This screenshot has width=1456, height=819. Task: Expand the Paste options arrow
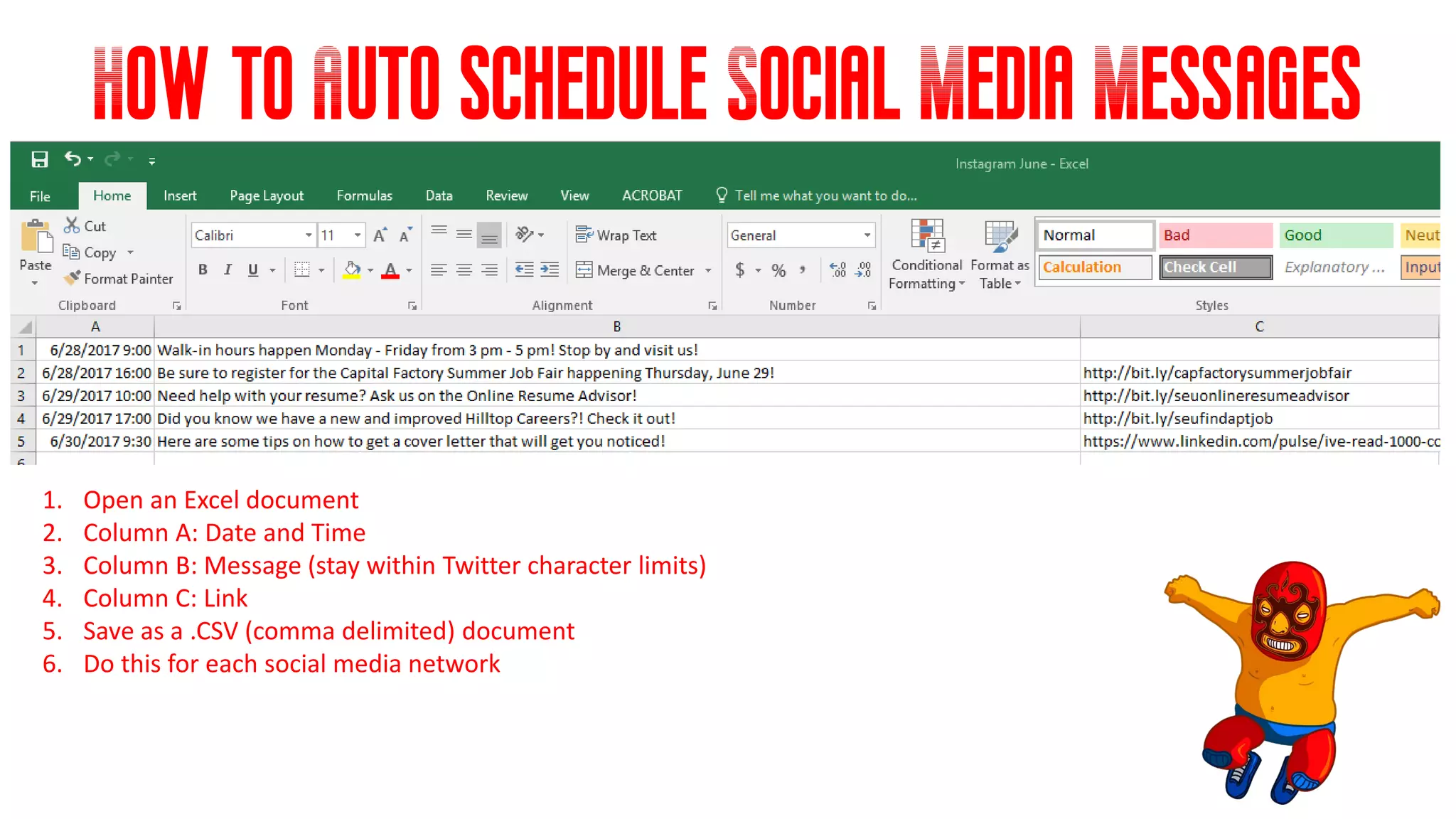[x=35, y=283]
